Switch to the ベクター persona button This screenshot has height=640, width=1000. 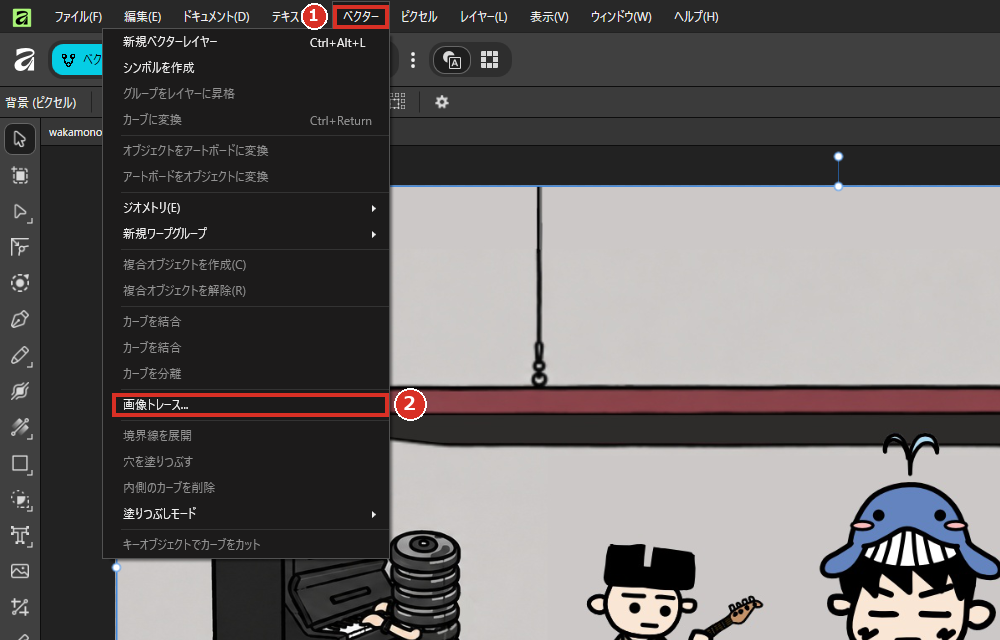coord(77,60)
